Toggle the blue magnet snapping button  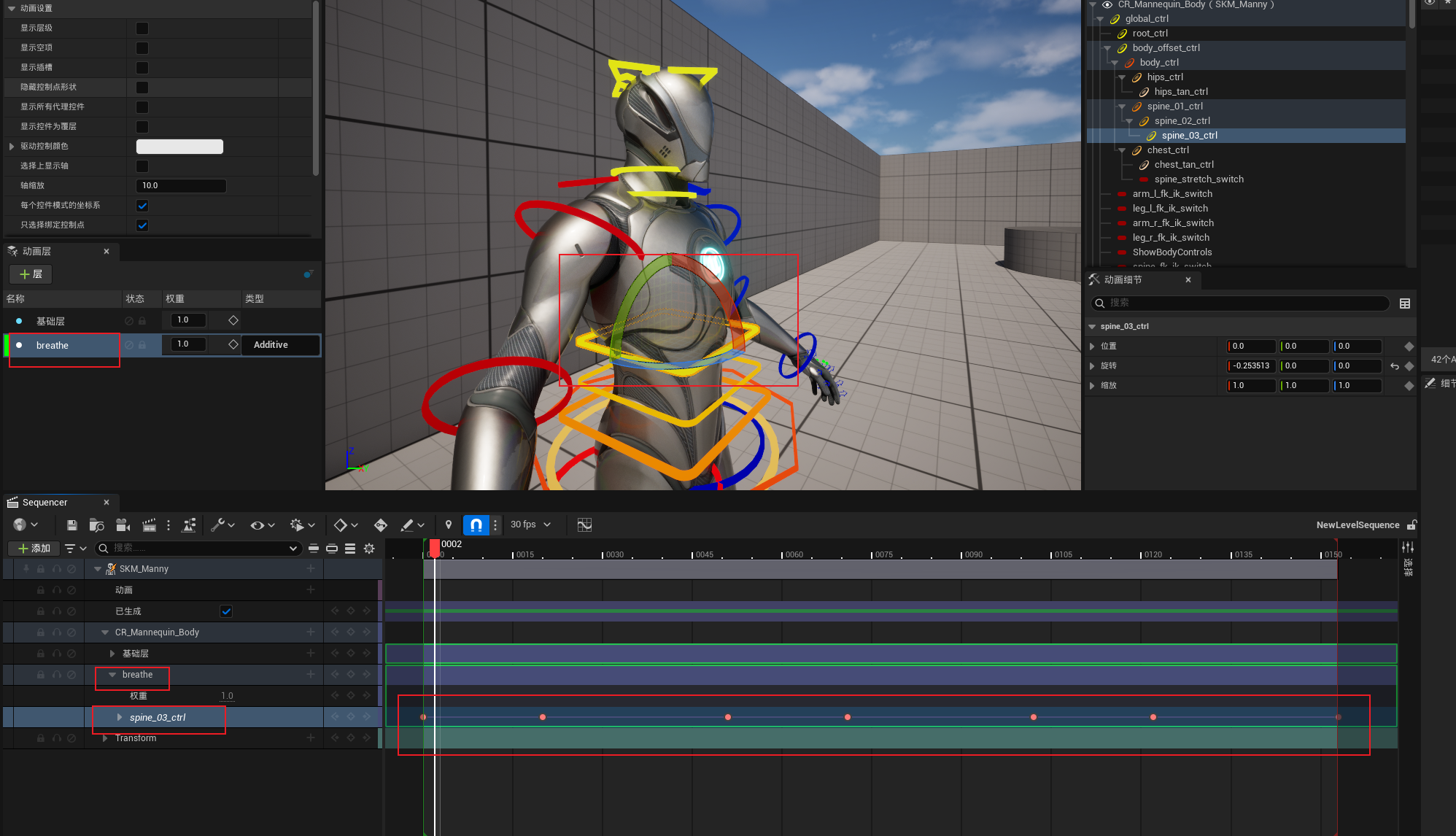coord(476,525)
